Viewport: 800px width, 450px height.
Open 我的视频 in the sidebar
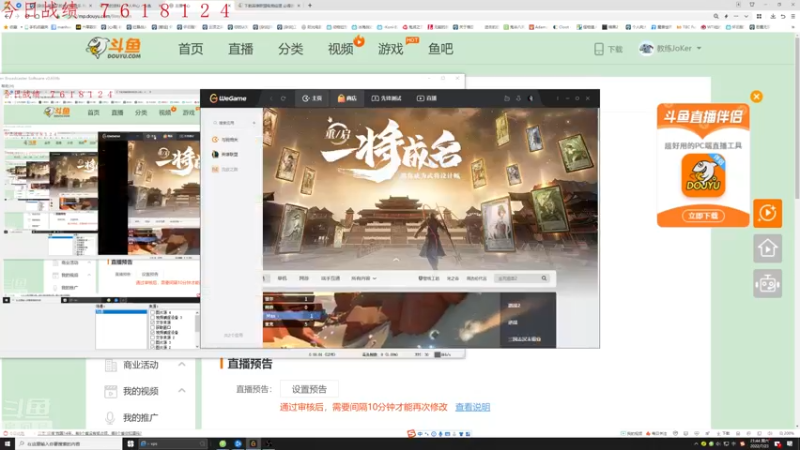pyautogui.click(x=140, y=391)
